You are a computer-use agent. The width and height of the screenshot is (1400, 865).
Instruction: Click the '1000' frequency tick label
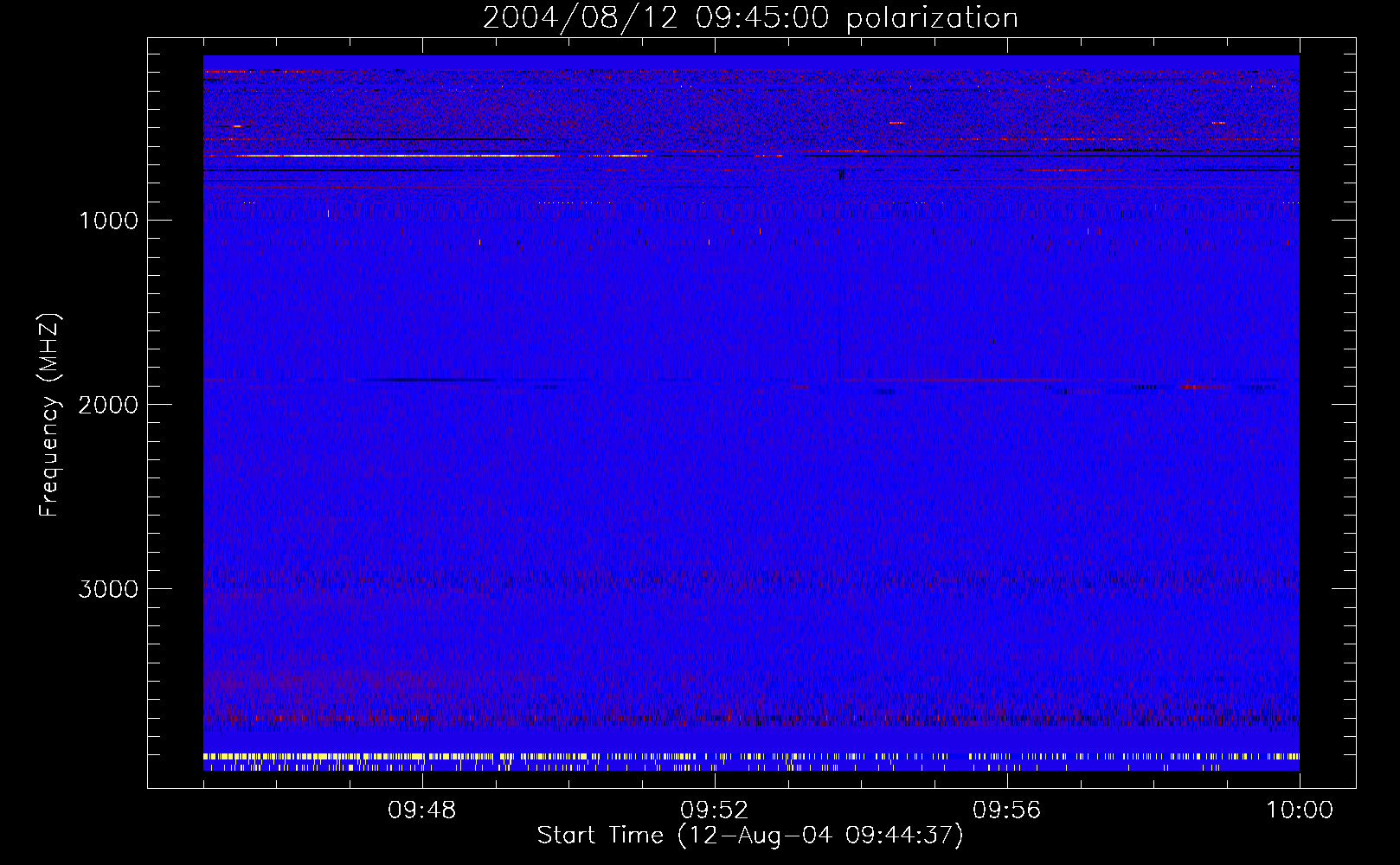(108, 221)
